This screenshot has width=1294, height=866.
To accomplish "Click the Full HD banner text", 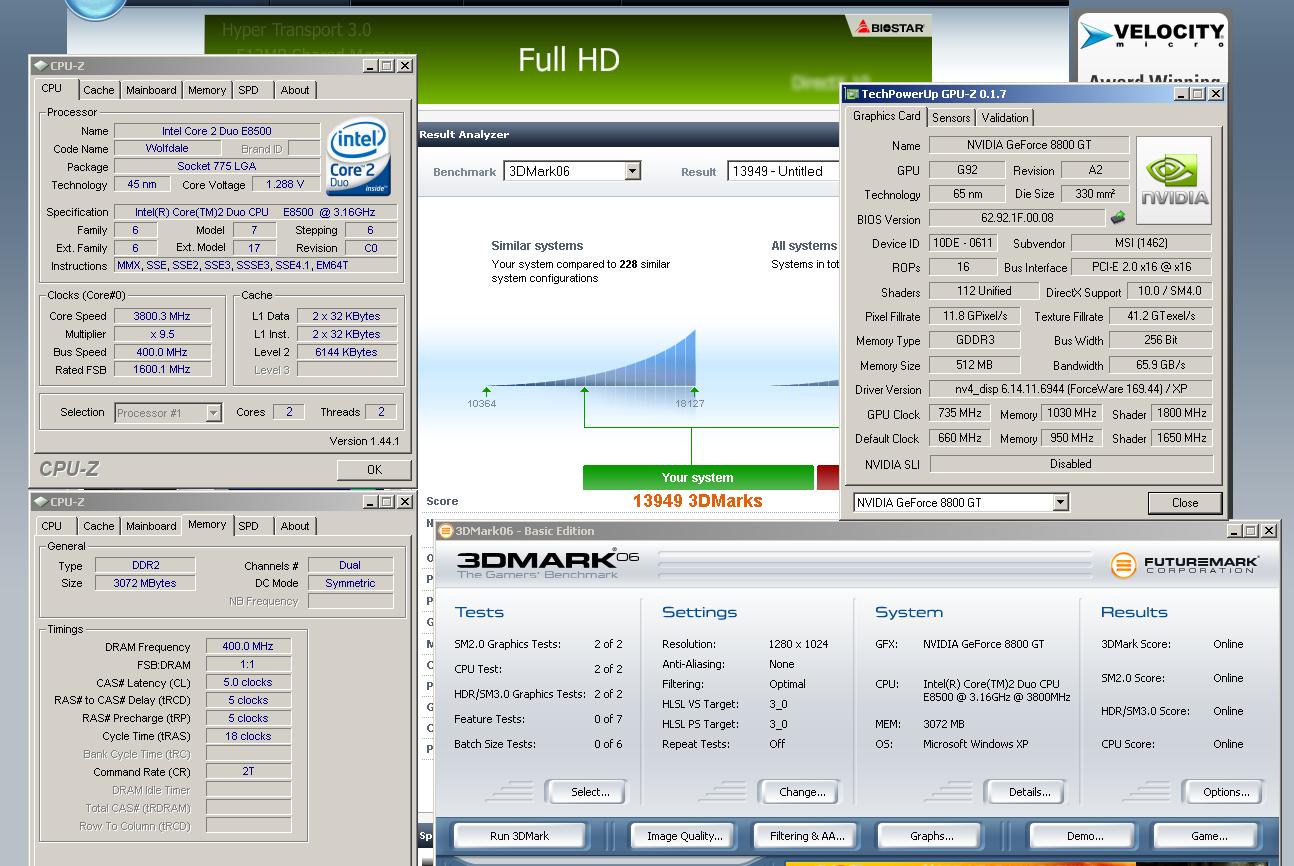I will (568, 60).
